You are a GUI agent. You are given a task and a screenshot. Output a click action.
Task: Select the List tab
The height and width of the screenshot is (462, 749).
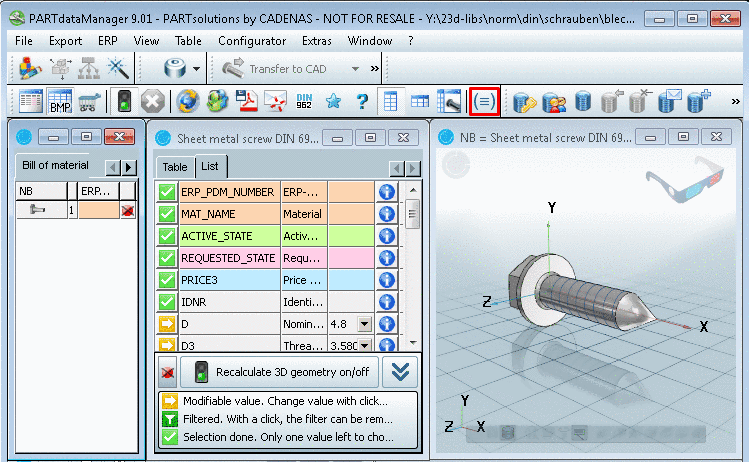tap(210, 166)
